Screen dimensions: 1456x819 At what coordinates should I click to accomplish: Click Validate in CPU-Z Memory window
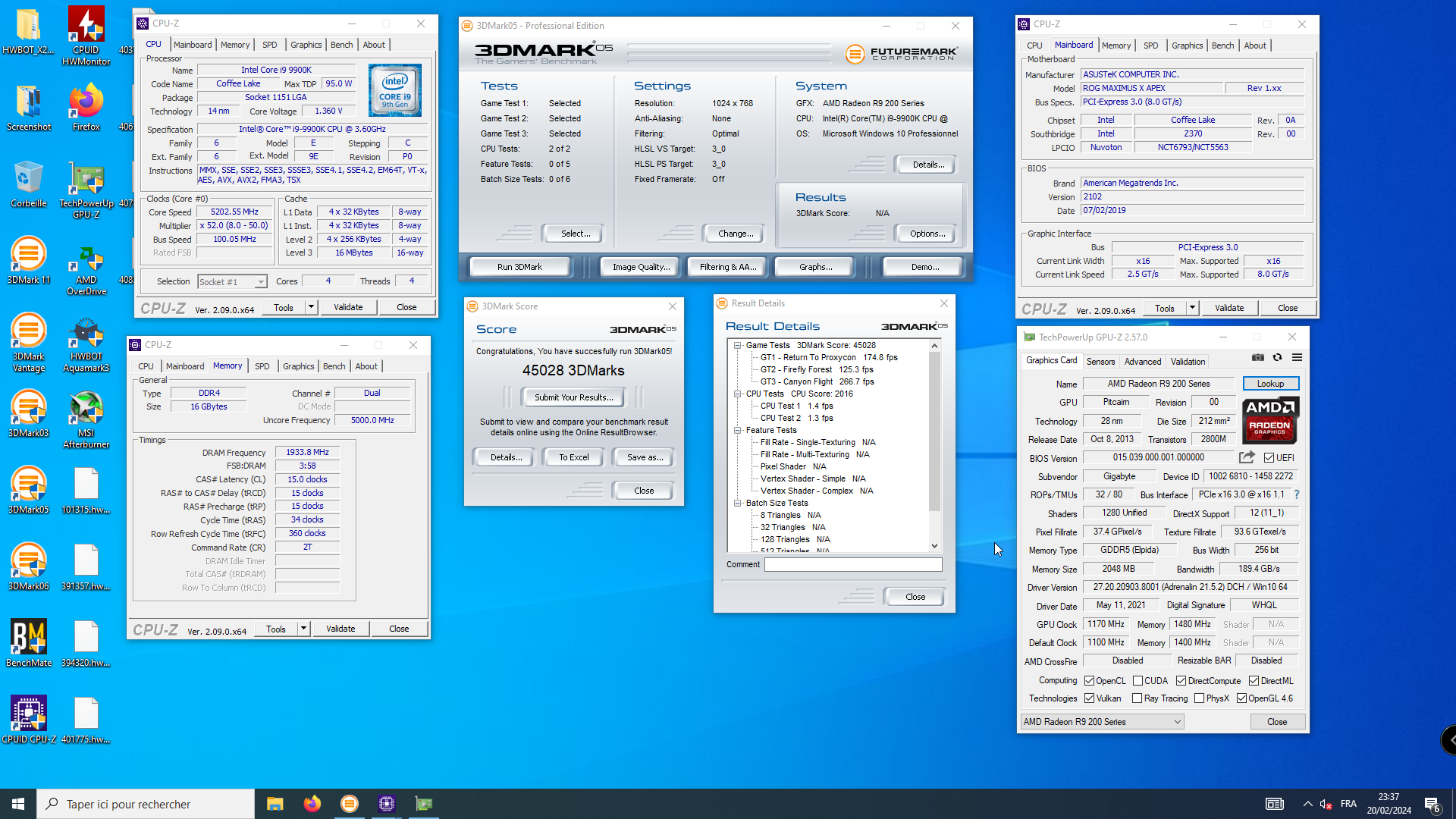(x=340, y=629)
